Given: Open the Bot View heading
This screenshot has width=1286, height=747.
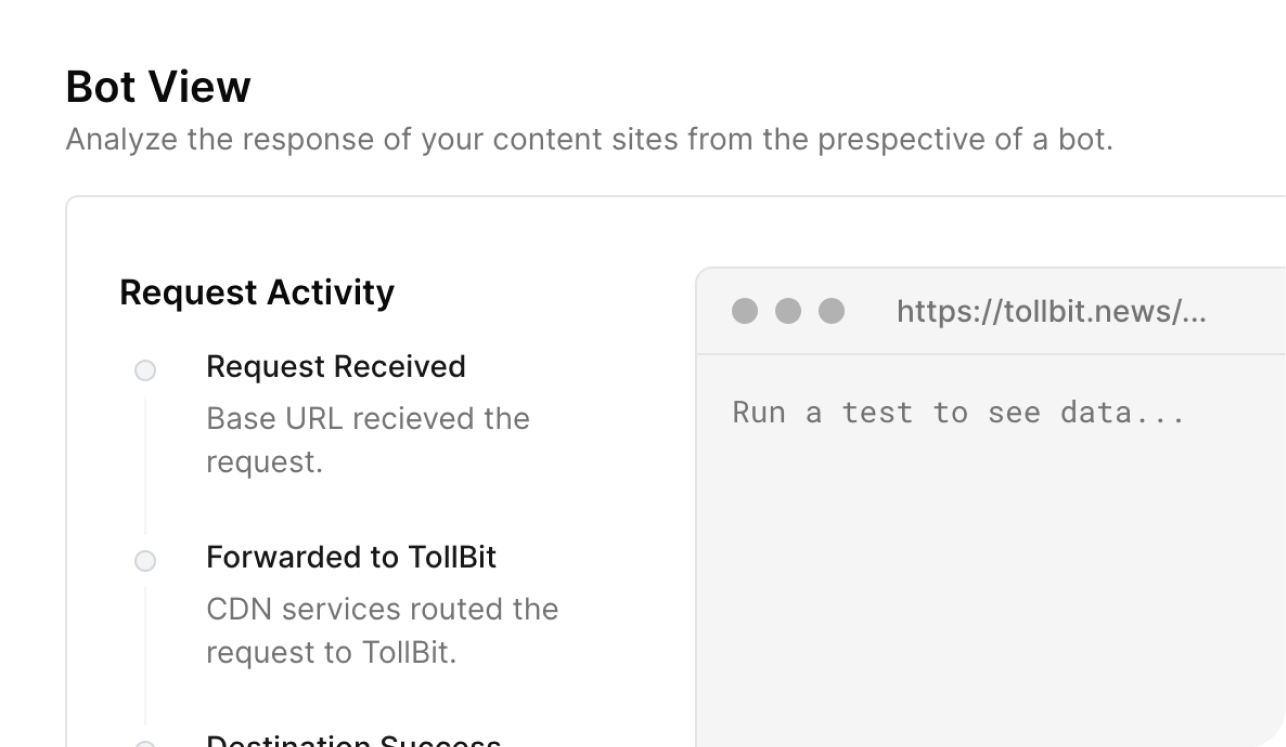Looking at the screenshot, I should pyautogui.click(x=157, y=87).
